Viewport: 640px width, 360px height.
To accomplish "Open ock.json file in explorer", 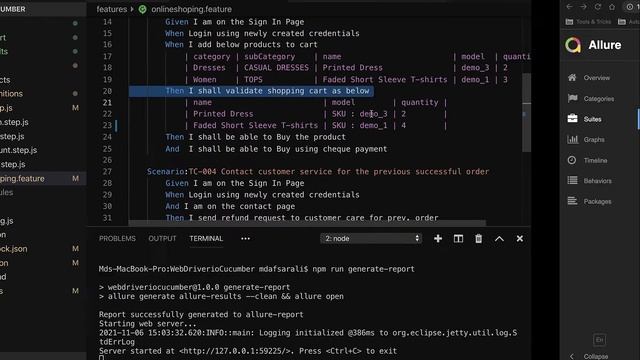I will 13,249.
